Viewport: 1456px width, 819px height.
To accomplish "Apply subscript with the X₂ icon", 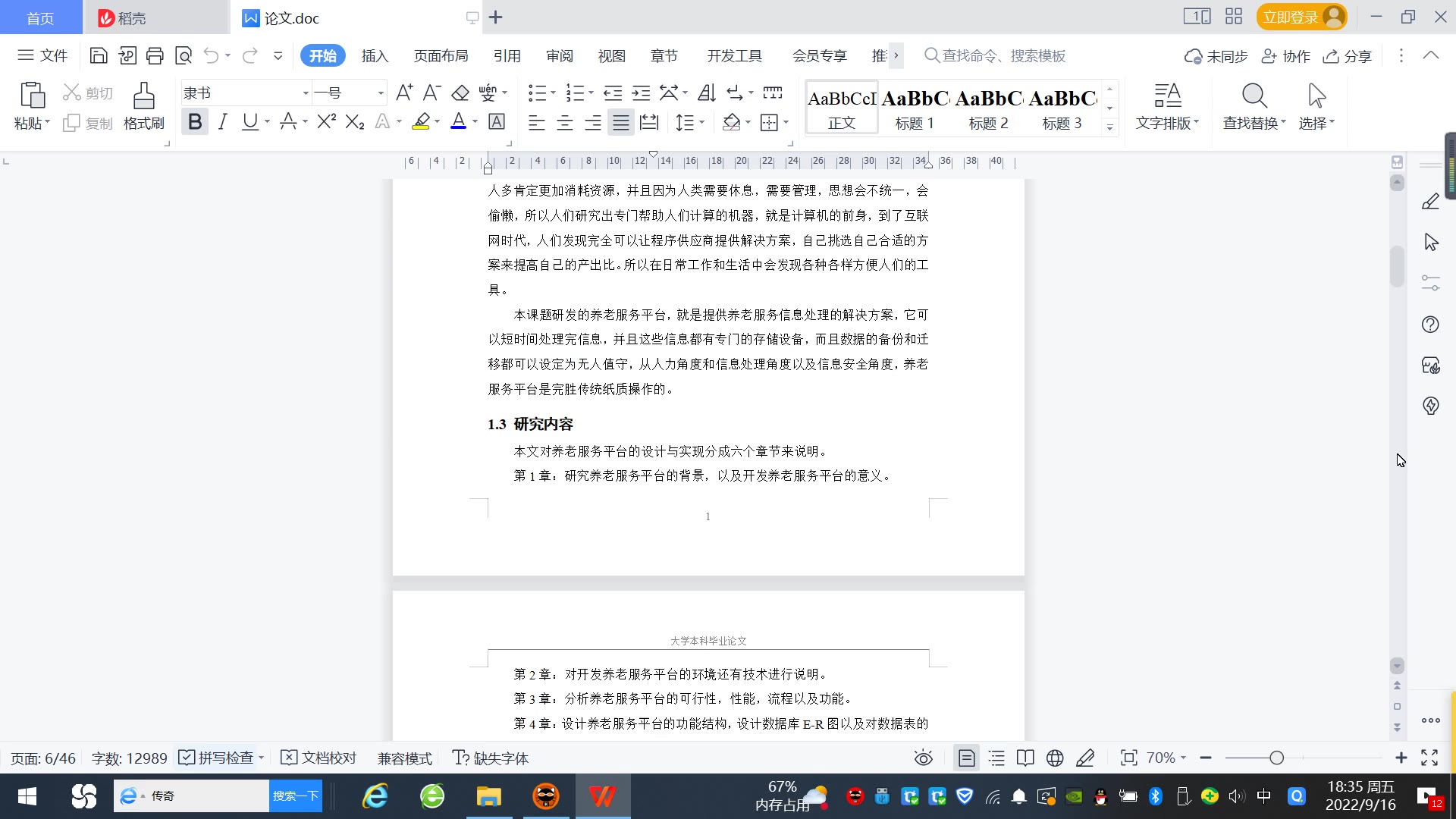I will pyautogui.click(x=355, y=121).
